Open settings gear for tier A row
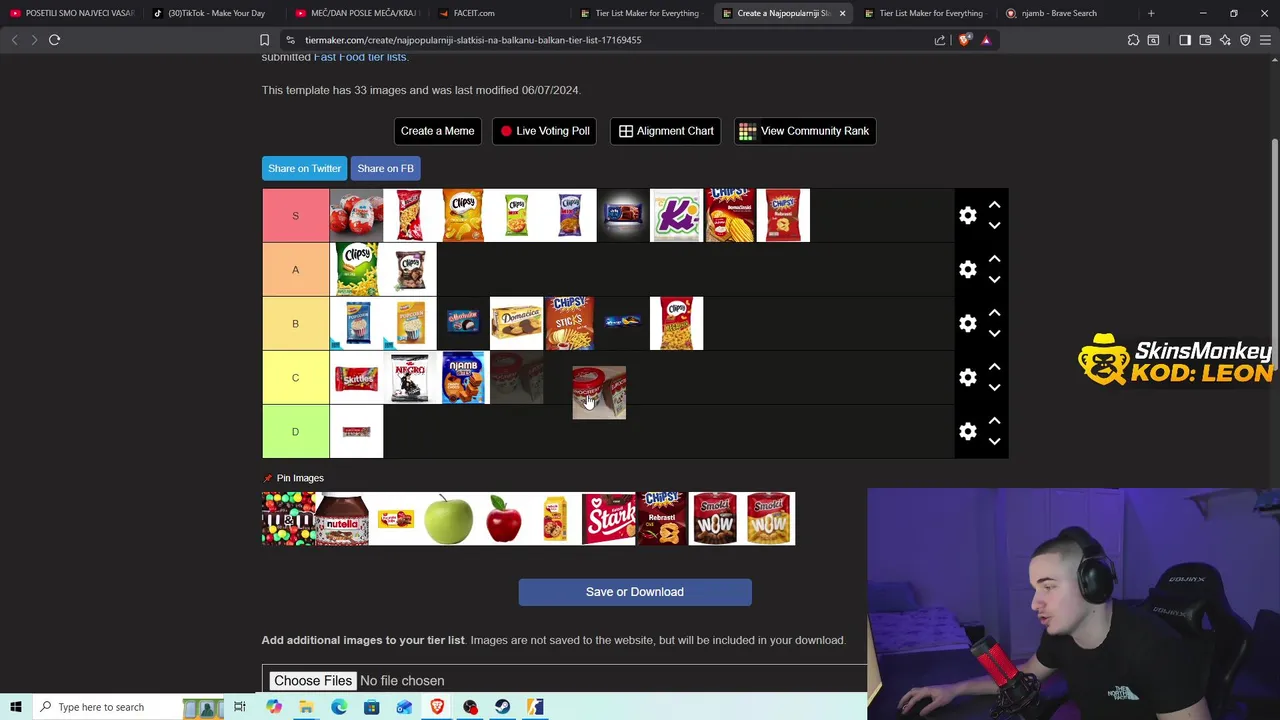The width and height of the screenshot is (1280, 720). (967, 269)
